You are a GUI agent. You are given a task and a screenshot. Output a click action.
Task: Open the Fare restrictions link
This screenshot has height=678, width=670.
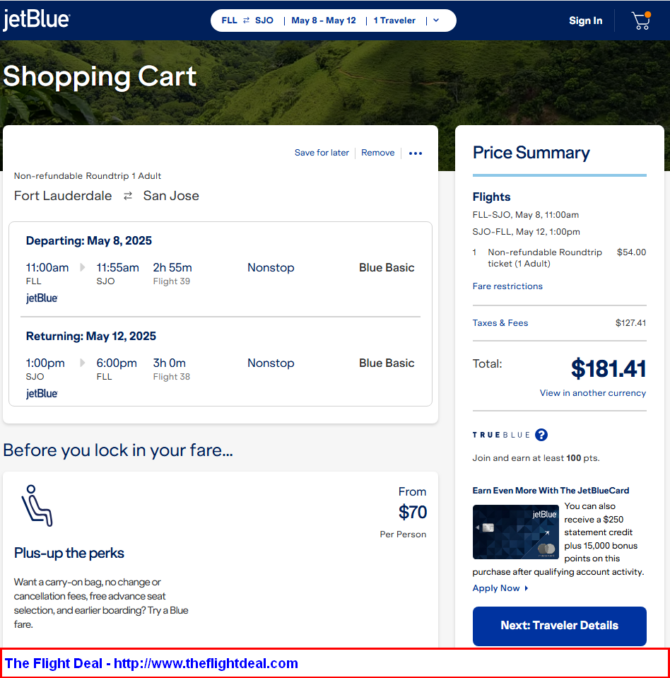coord(507,286)
